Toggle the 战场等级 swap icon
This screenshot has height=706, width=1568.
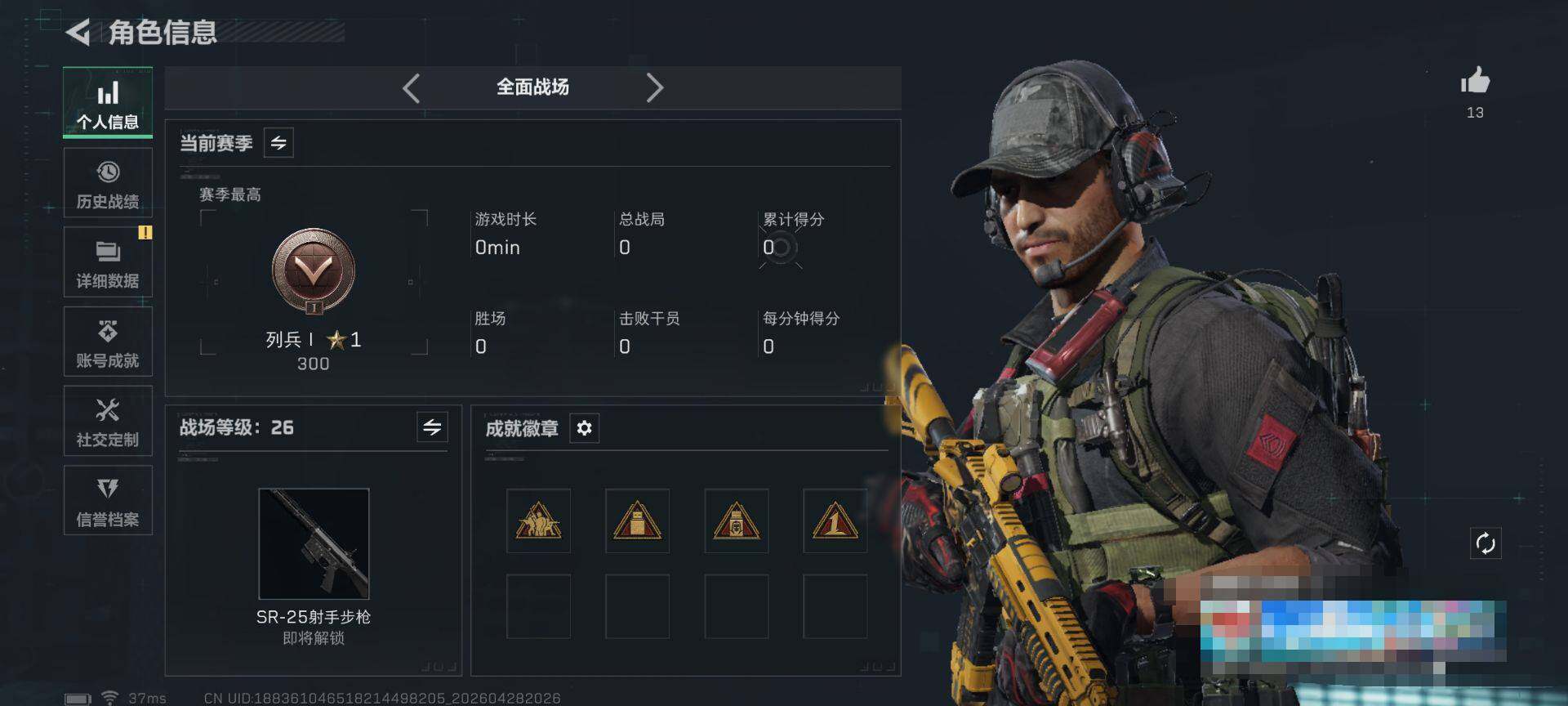(432, 427)
